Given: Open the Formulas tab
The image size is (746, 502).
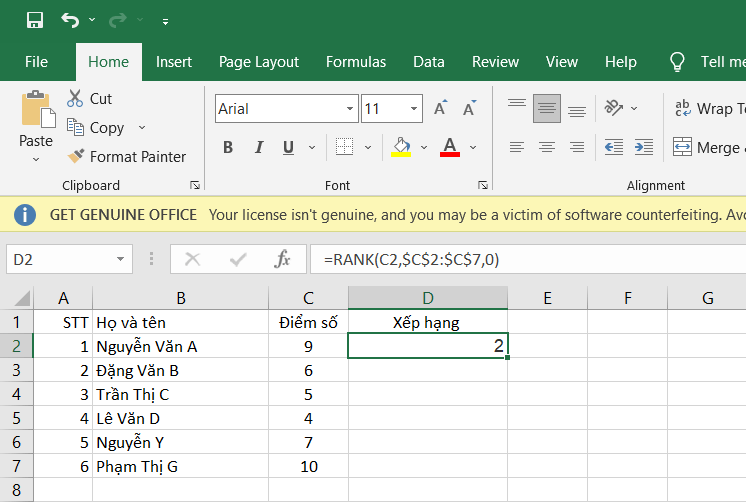Looking at the screenshot, I should (x=356, y=62).
